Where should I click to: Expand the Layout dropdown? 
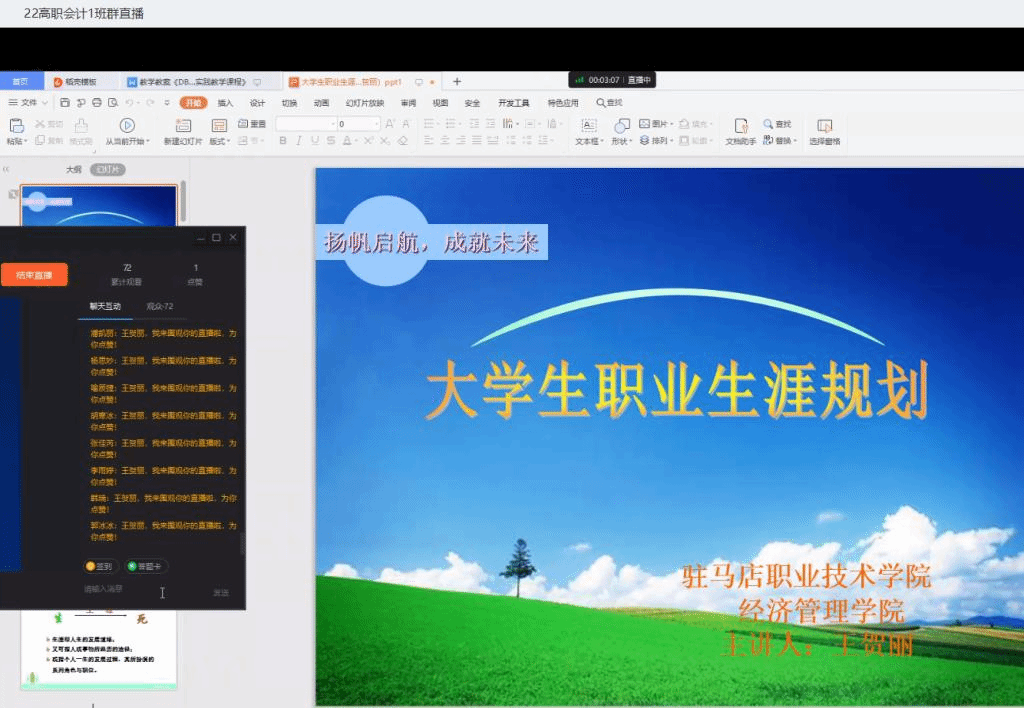pos(219,141)
